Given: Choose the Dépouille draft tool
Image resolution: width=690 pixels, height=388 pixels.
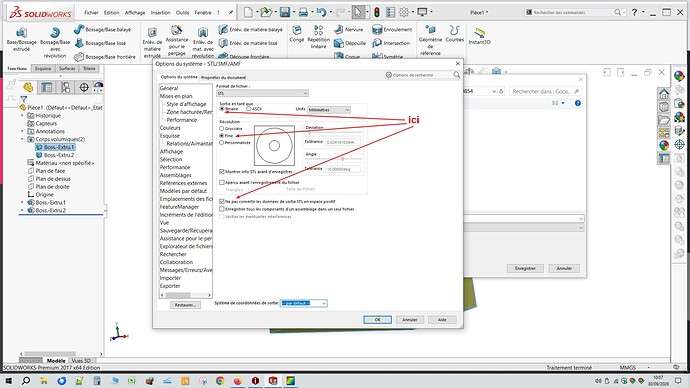Looking at the screenshot, I should [350, 43].
